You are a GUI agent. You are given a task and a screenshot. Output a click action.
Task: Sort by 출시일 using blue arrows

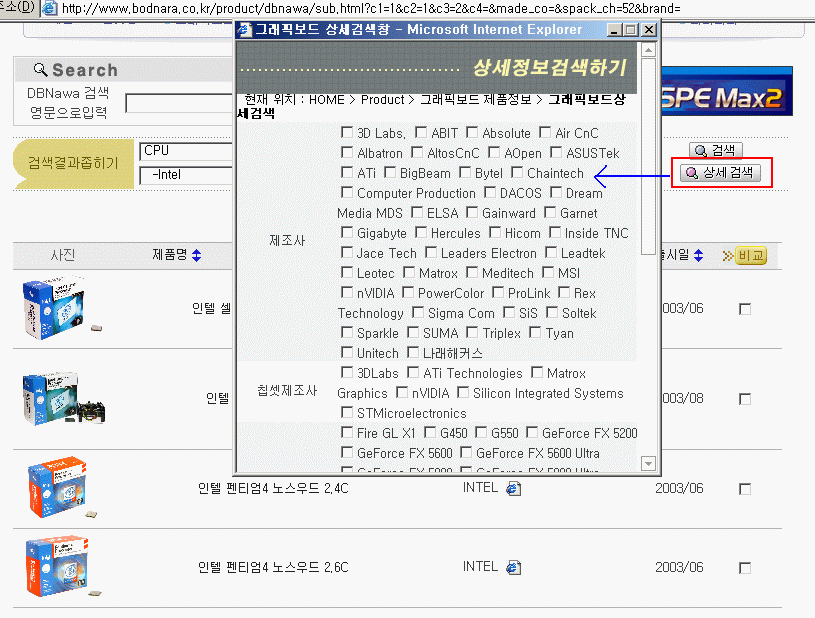coord(699,255)
